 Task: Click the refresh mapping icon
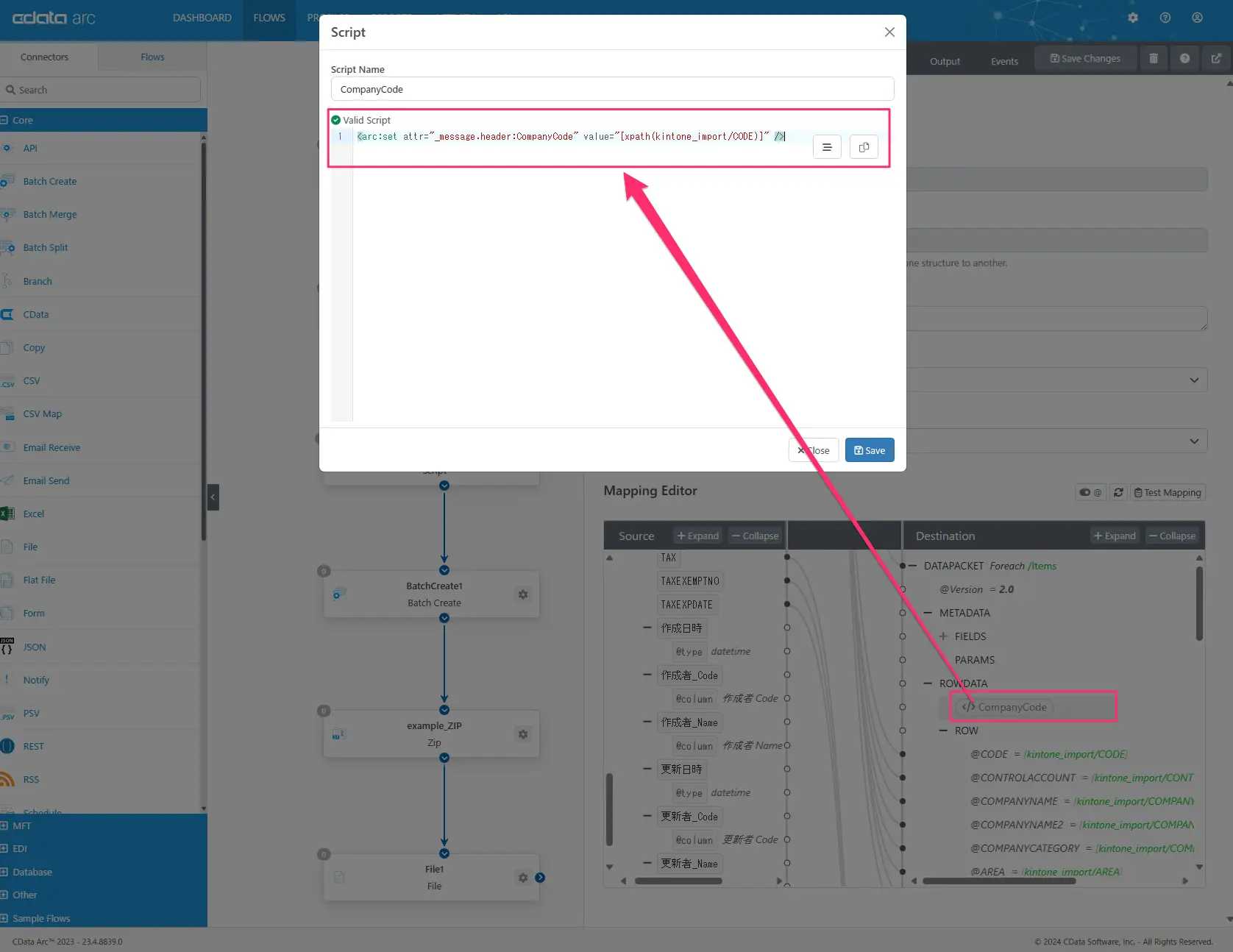[1118, 492]
